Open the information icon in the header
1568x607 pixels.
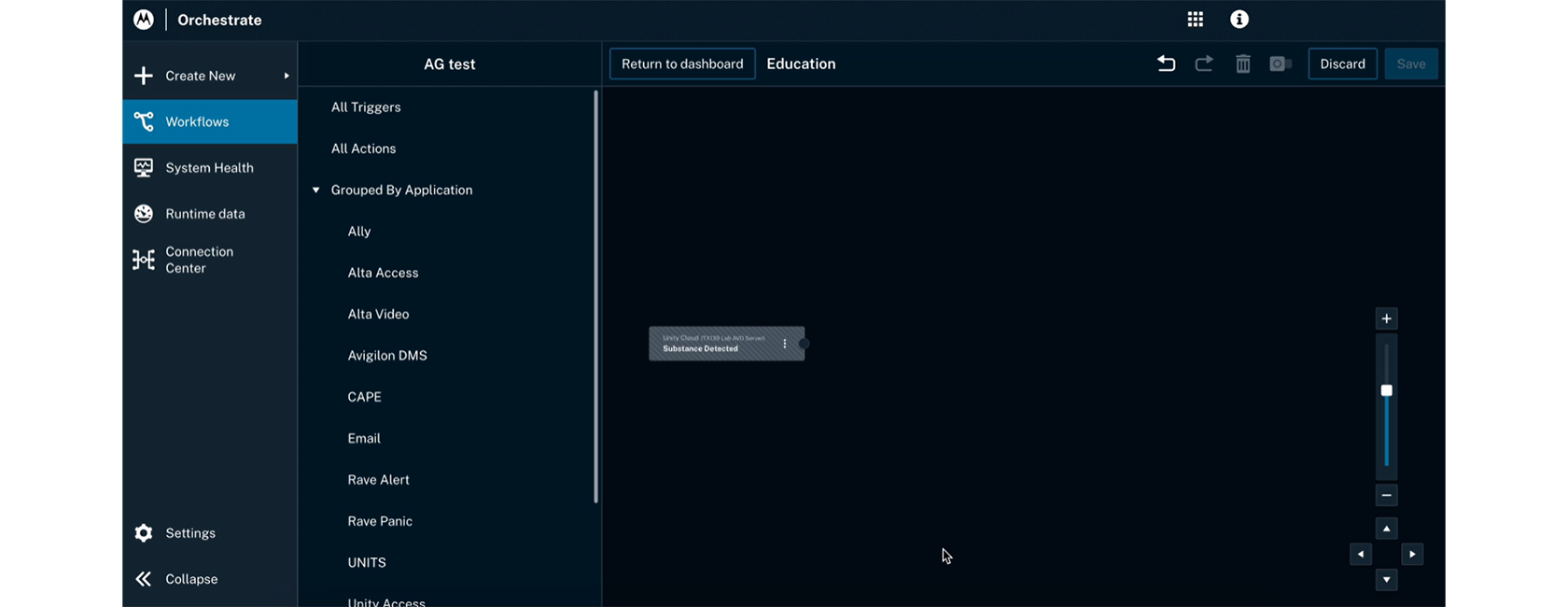1239,20
